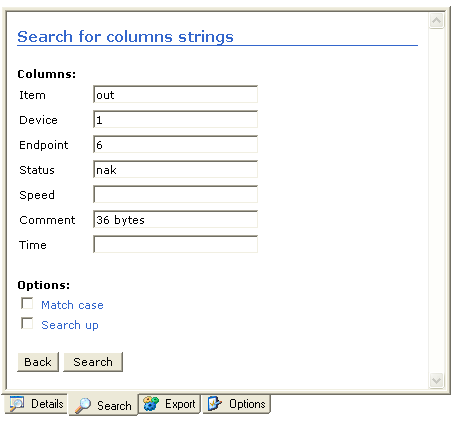
Task: Click the Search up label link
Action: click(70, 325)
